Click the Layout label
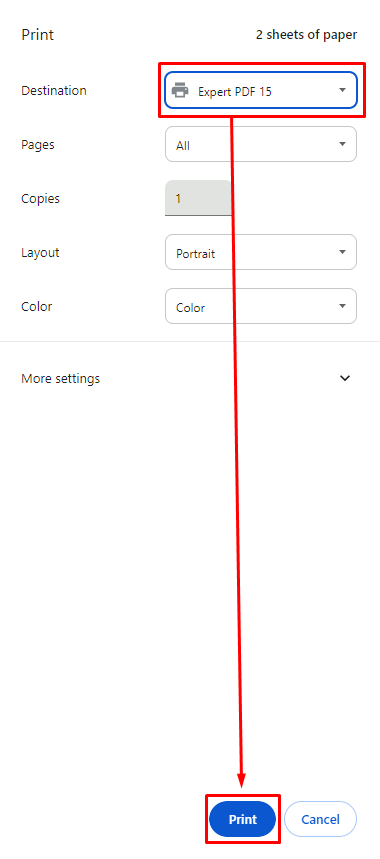Screen dimensions: 380x859 [40, 253]
